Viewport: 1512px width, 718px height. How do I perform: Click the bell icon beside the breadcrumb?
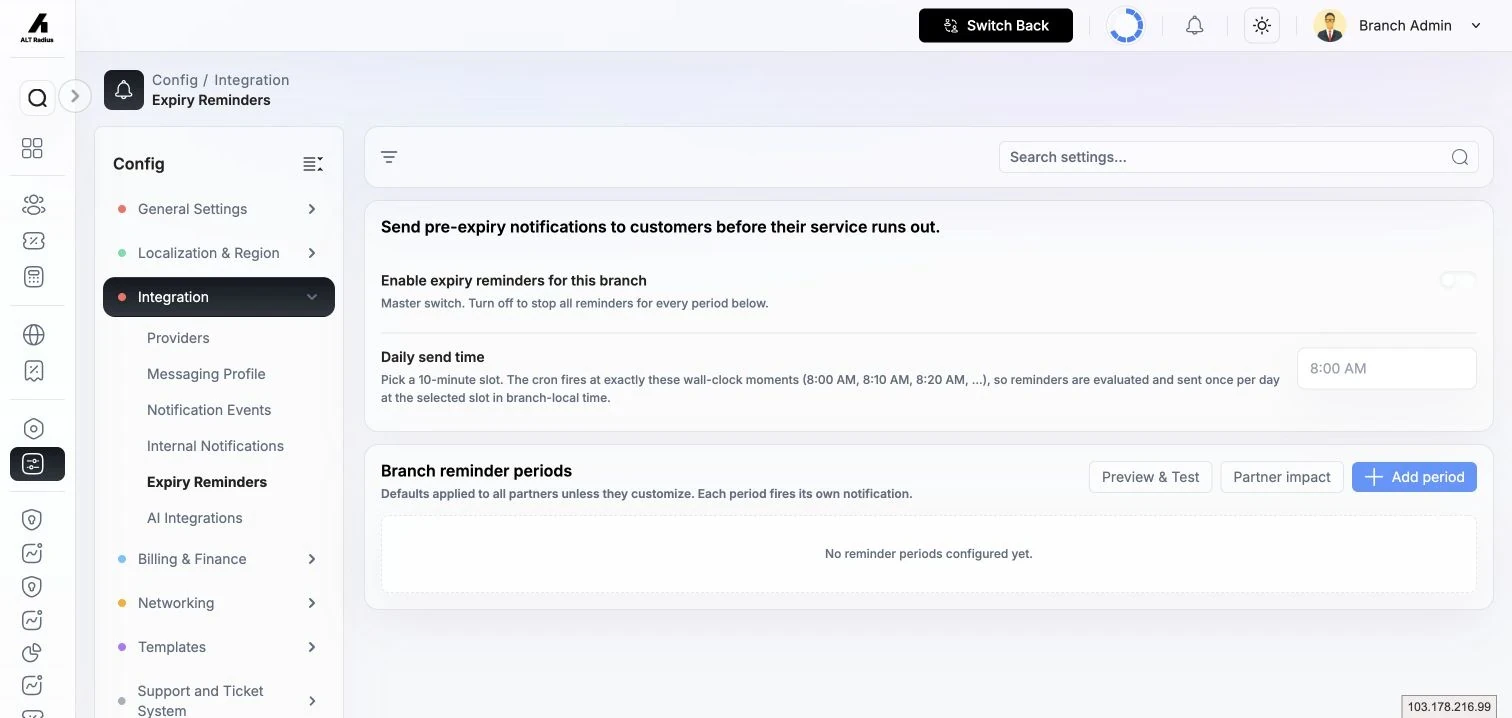click(x=124, y=90)
